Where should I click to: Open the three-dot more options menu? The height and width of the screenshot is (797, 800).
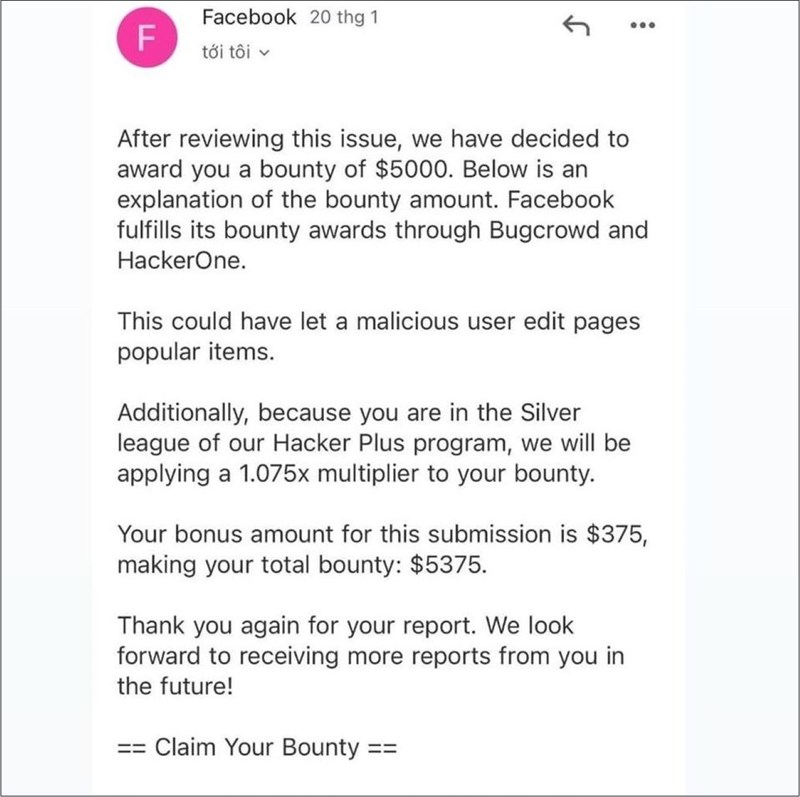[x=643, y=26]
